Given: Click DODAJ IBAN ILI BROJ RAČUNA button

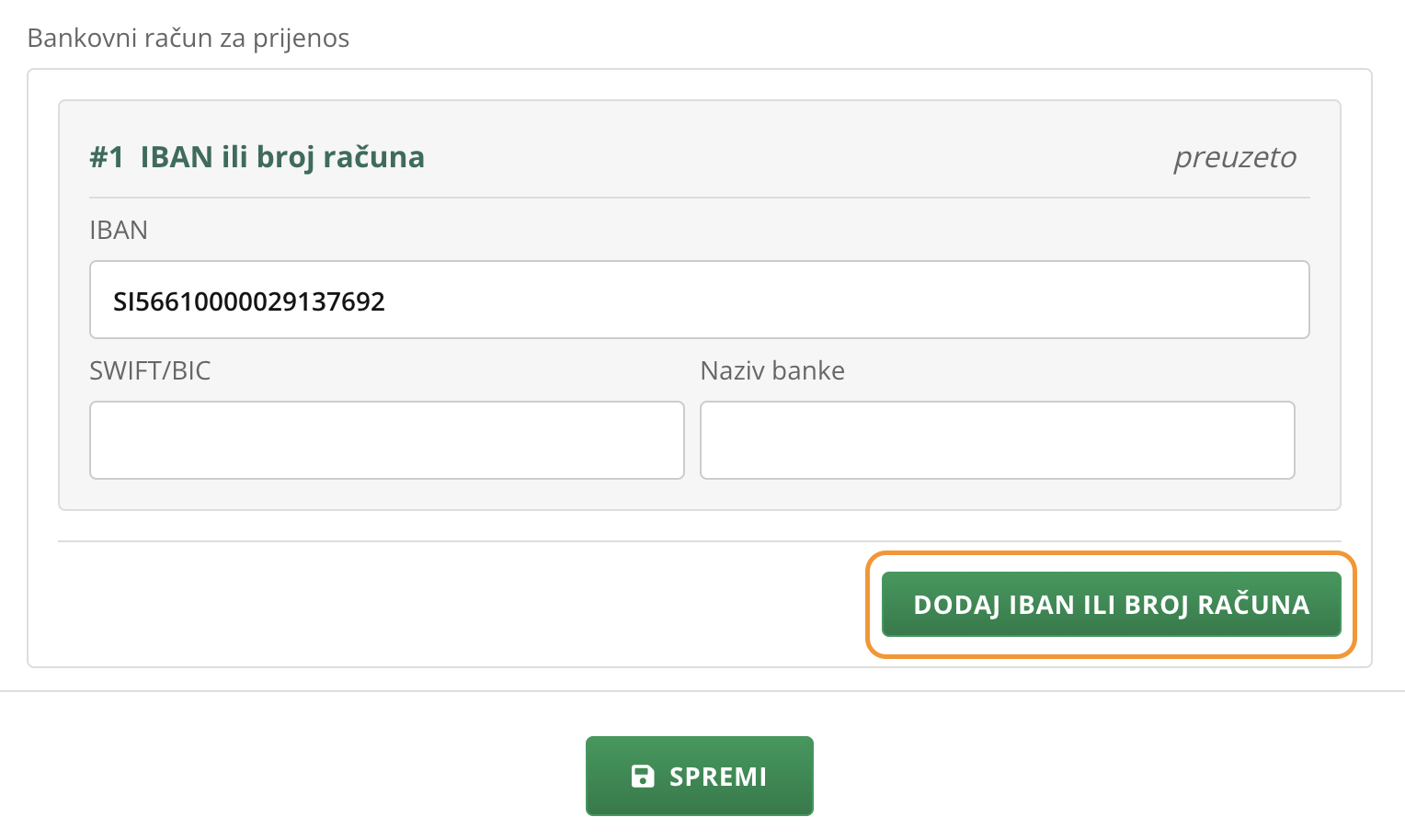Looking at the screenshot, I should [1112, 605].
